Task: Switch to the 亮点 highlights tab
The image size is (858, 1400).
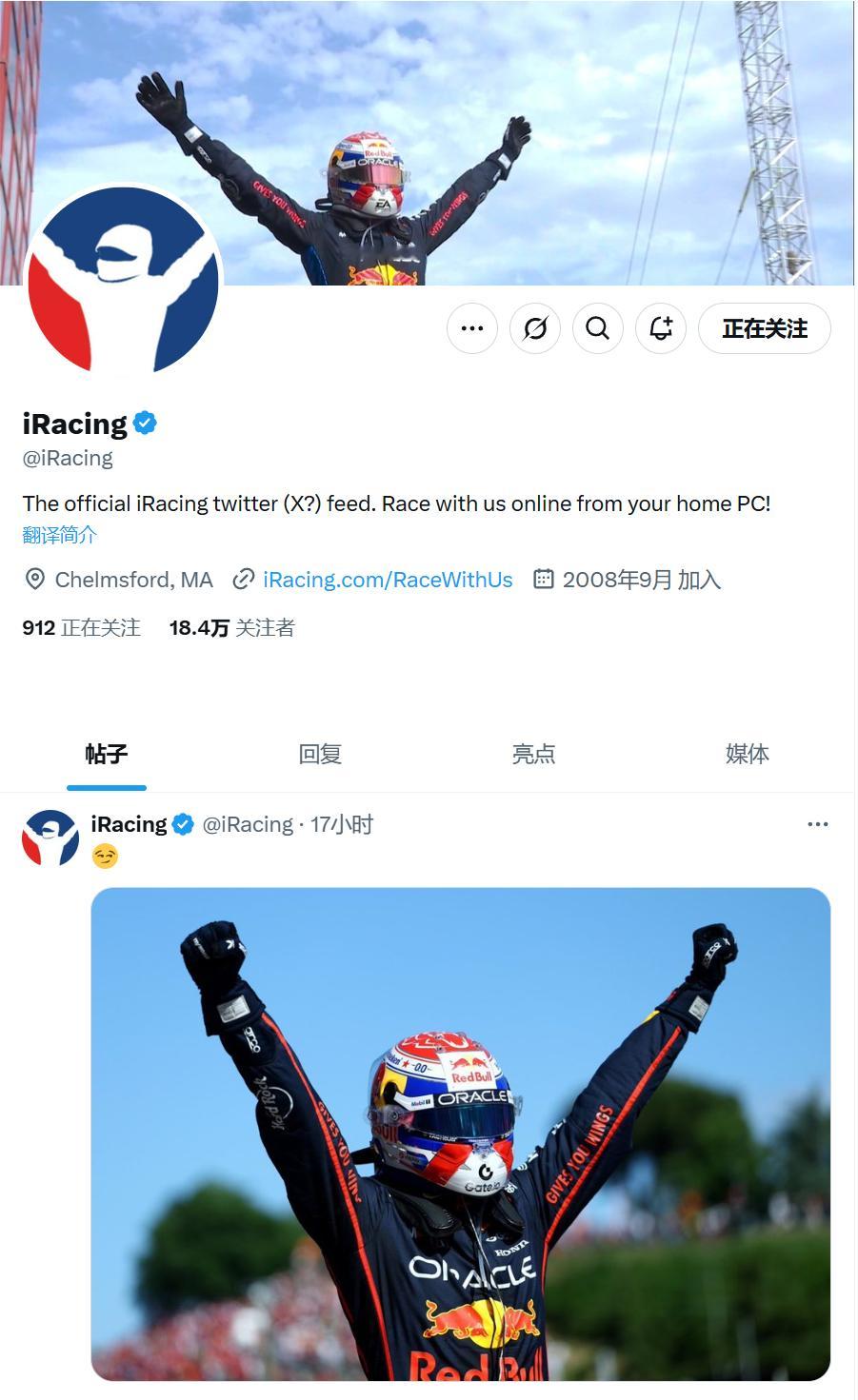Action: coord(533,754)
